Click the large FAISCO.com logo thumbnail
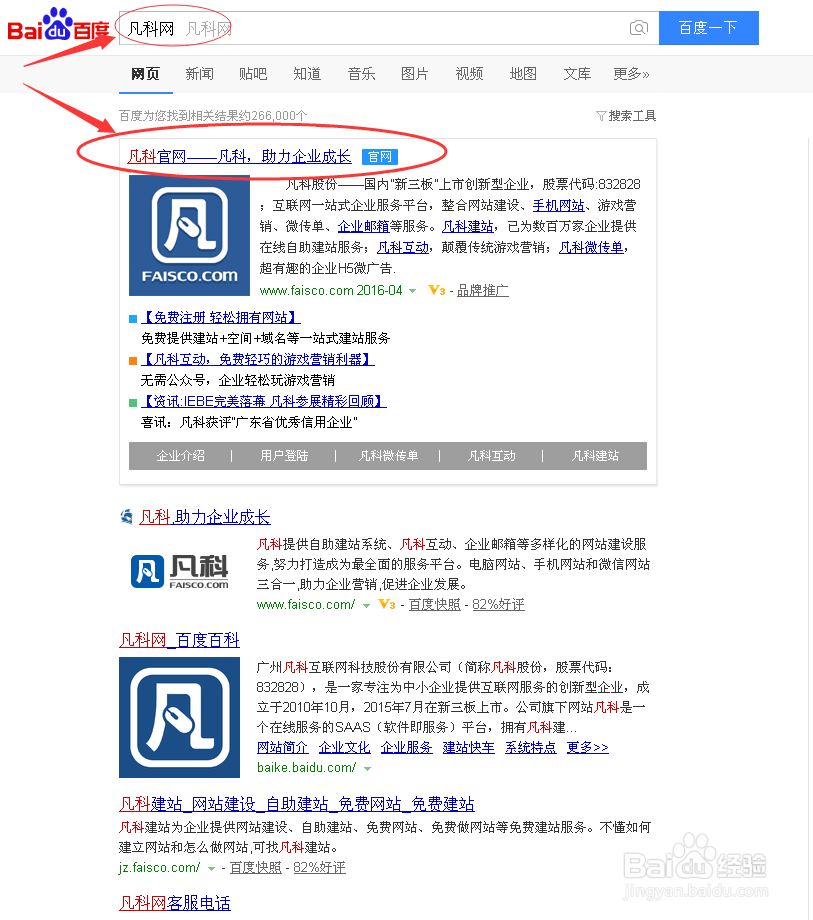Image resolution: width=813 pixels, height=920 pixels. 189,235
